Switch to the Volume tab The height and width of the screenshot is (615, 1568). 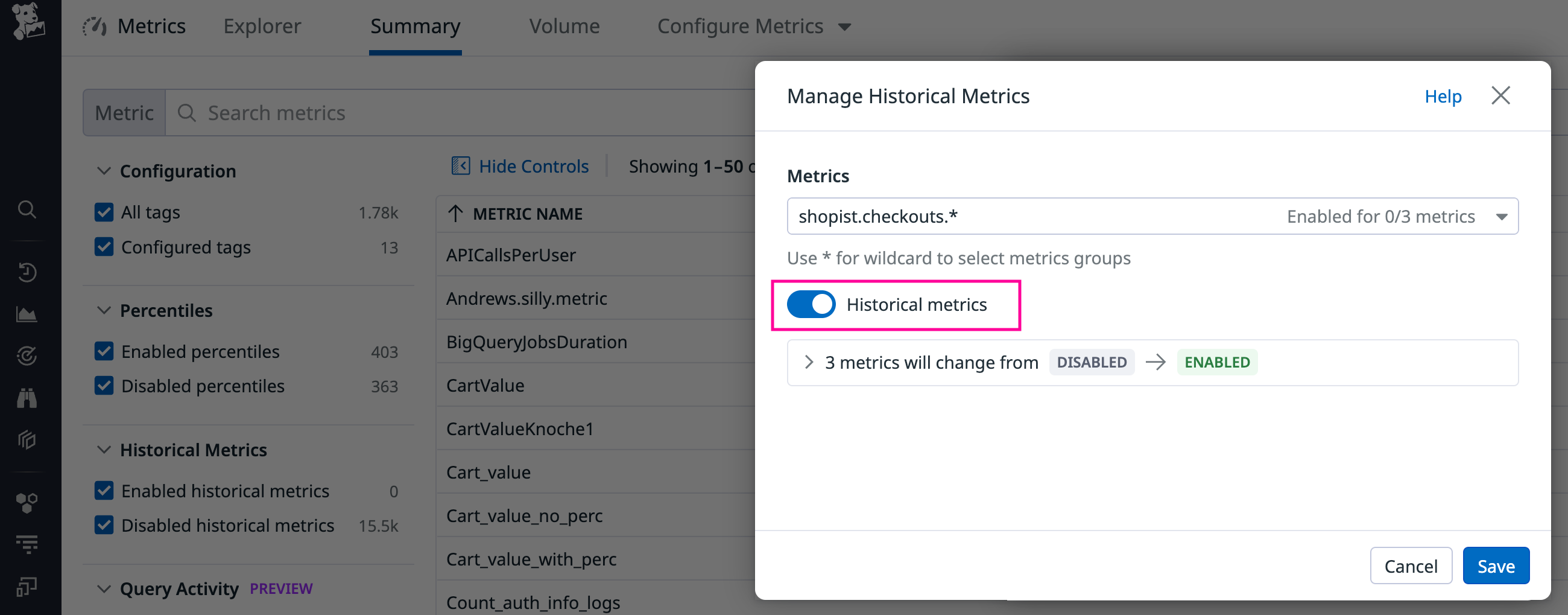pos(564,26)
